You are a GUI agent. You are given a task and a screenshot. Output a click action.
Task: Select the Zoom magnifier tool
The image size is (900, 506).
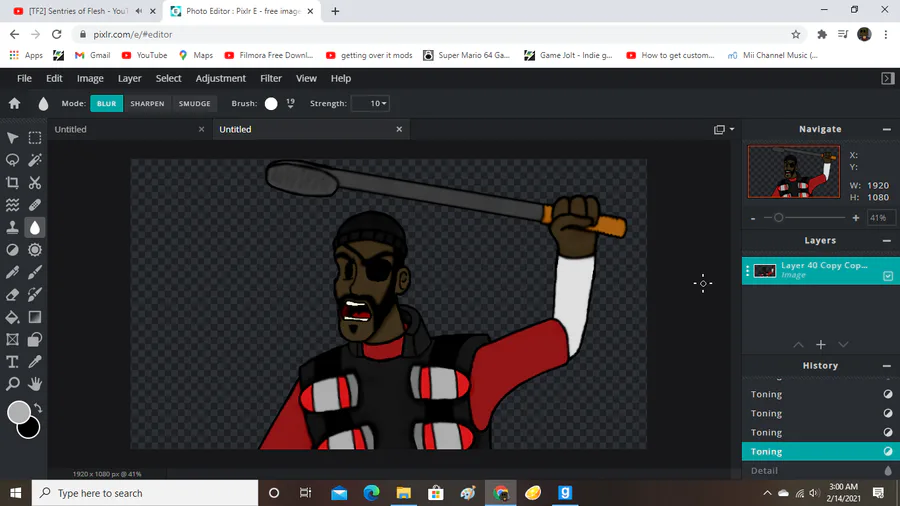pos(12,383)
